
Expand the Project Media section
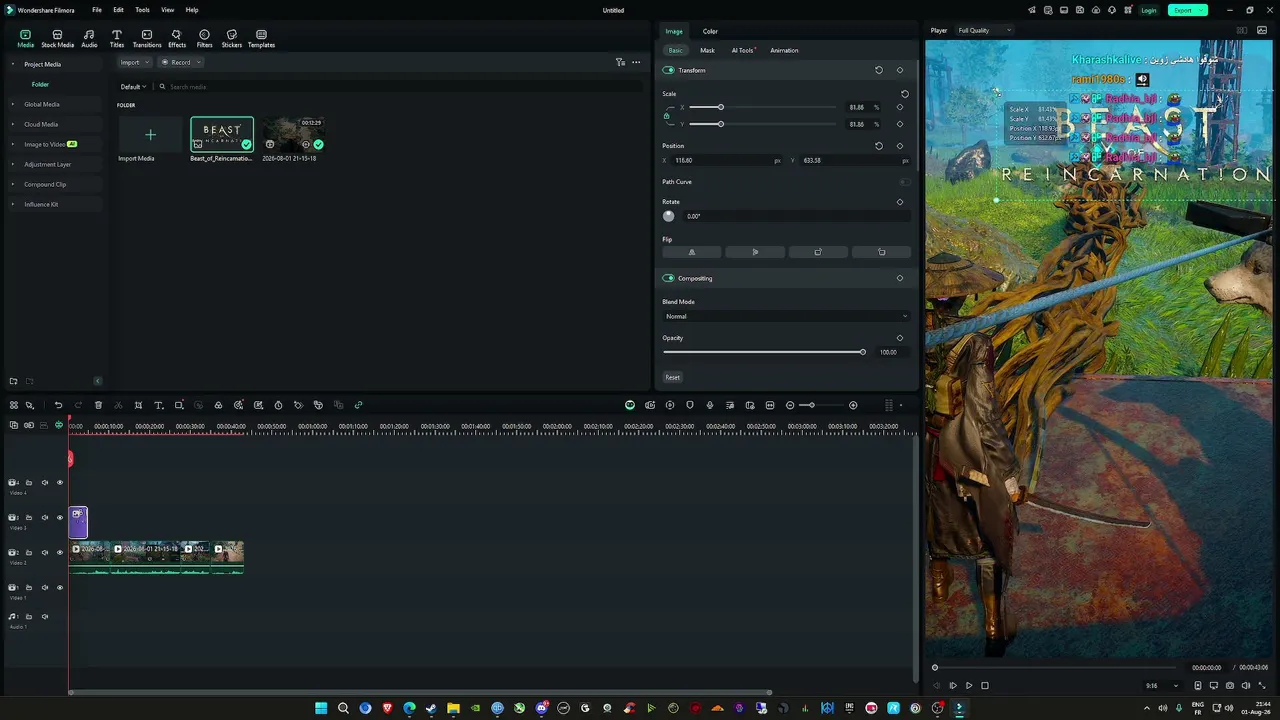click(x=13, y=64)
